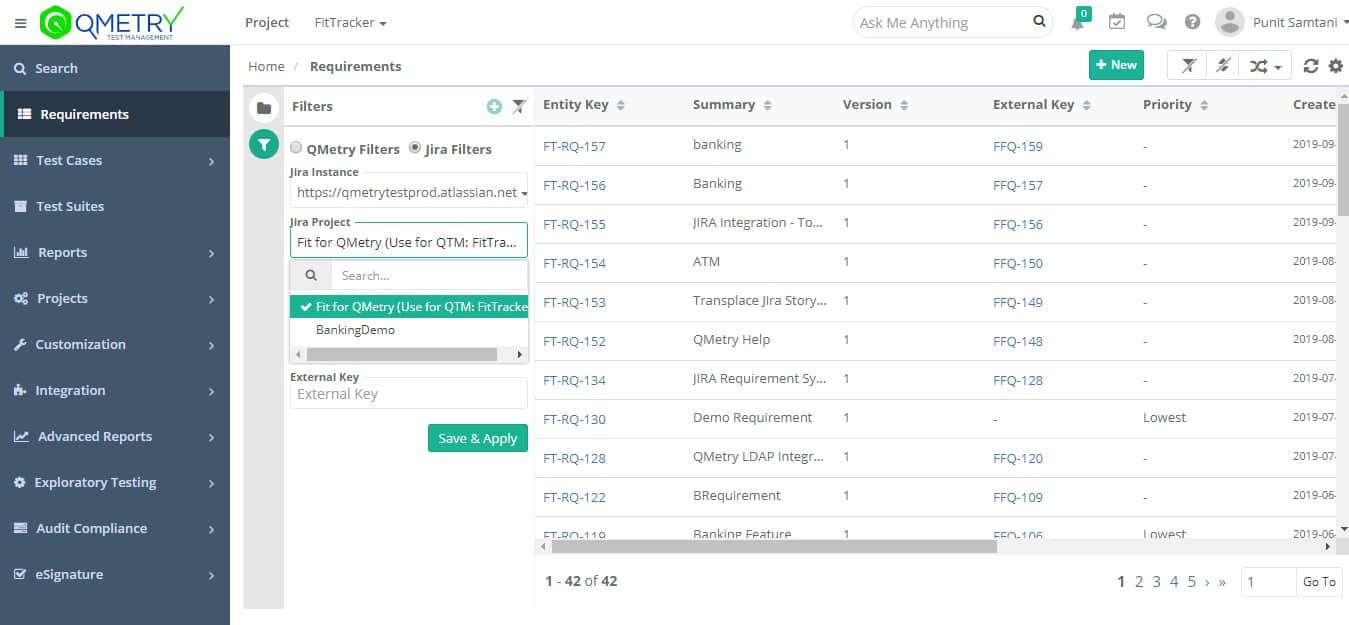Open external key FFQ-157 link
Viewport: 1349px width, 625px height.
[x=1018, y=185]
